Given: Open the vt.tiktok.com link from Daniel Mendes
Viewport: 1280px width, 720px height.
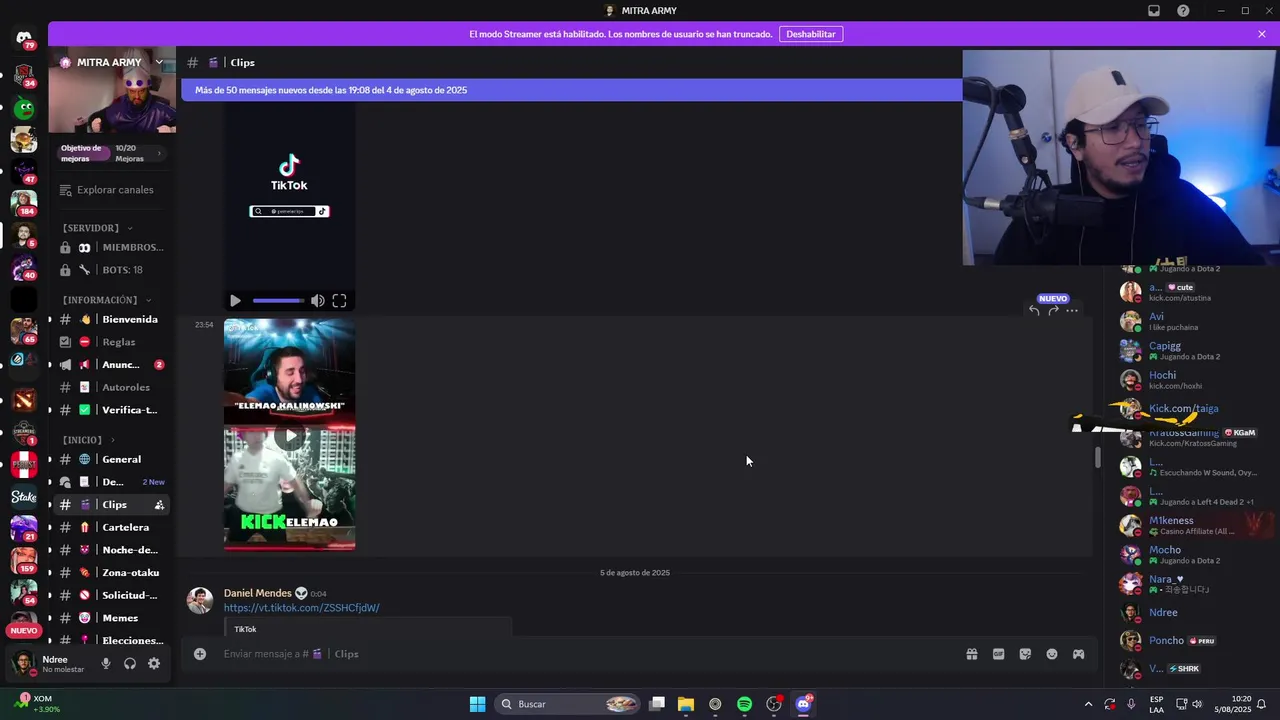Looking at the screenshot, I should pos(301,608).
